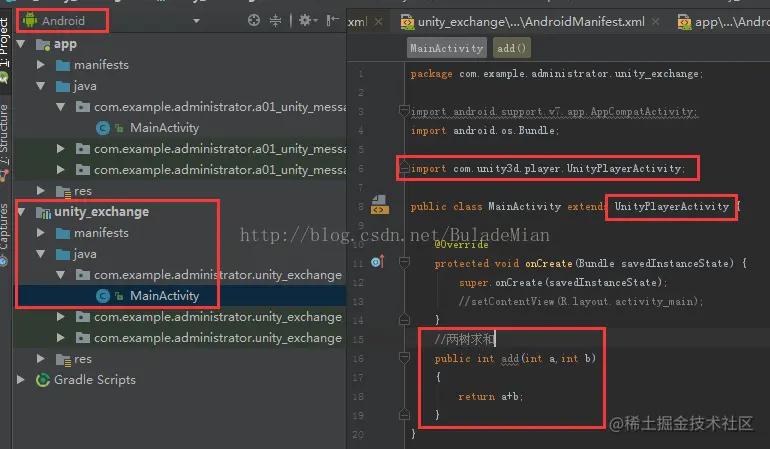Click the @Override annotation
The height and width of the screenshot is (449, 770).
coord(461,244)
